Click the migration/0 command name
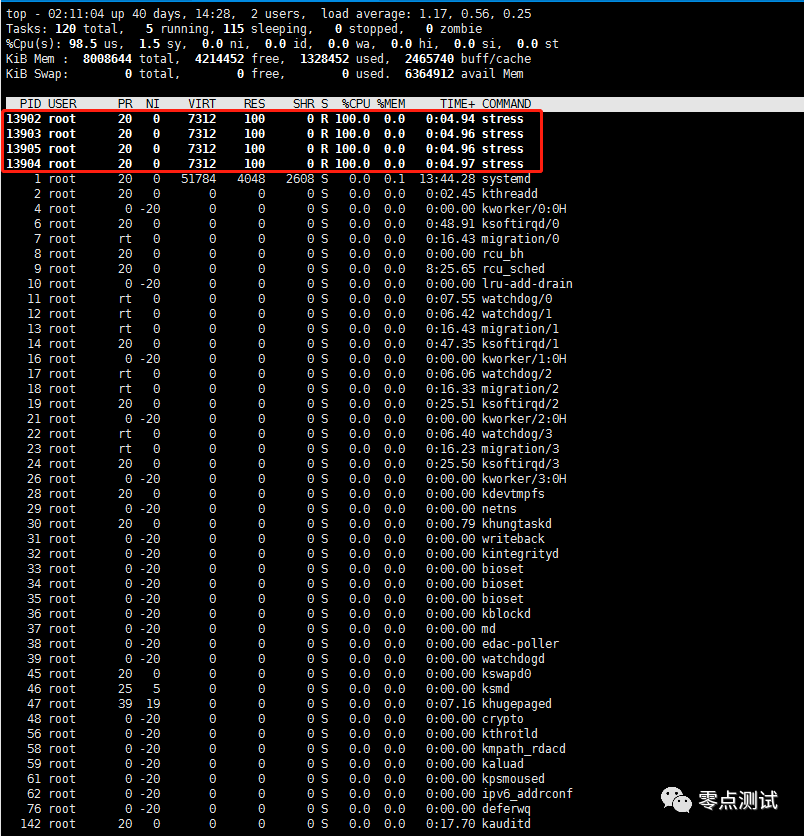 click(x=520, y=238)
